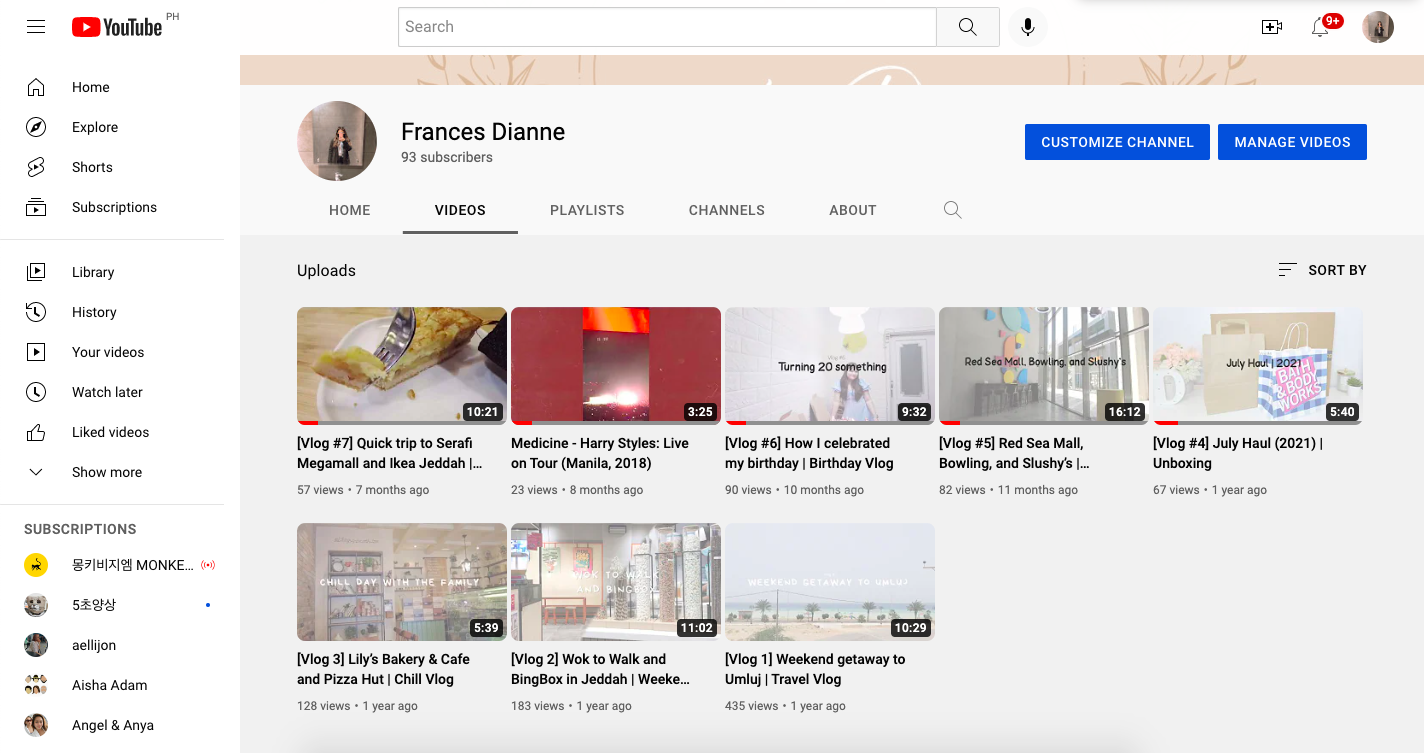This screenshot has height=753, width=1424.
Task: Open account menu via profile avatar
Action: click(x=1378, y=27)
